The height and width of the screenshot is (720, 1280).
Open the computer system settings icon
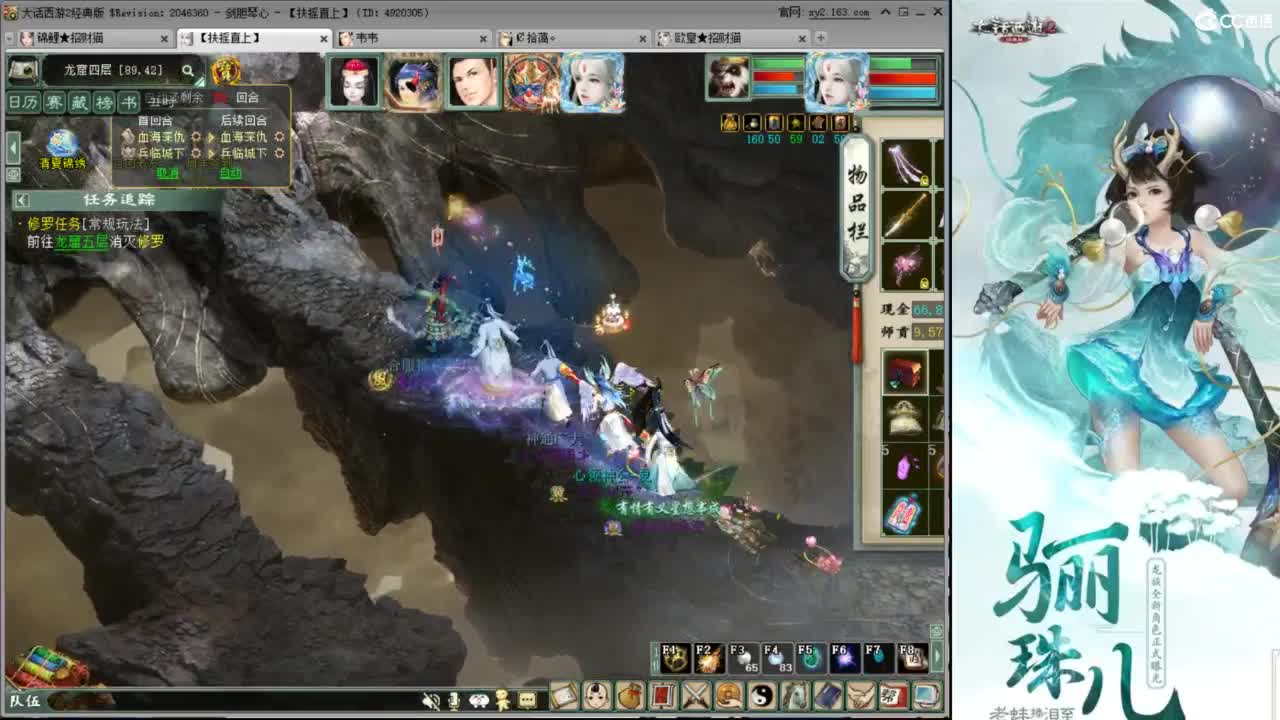[927, 695]
